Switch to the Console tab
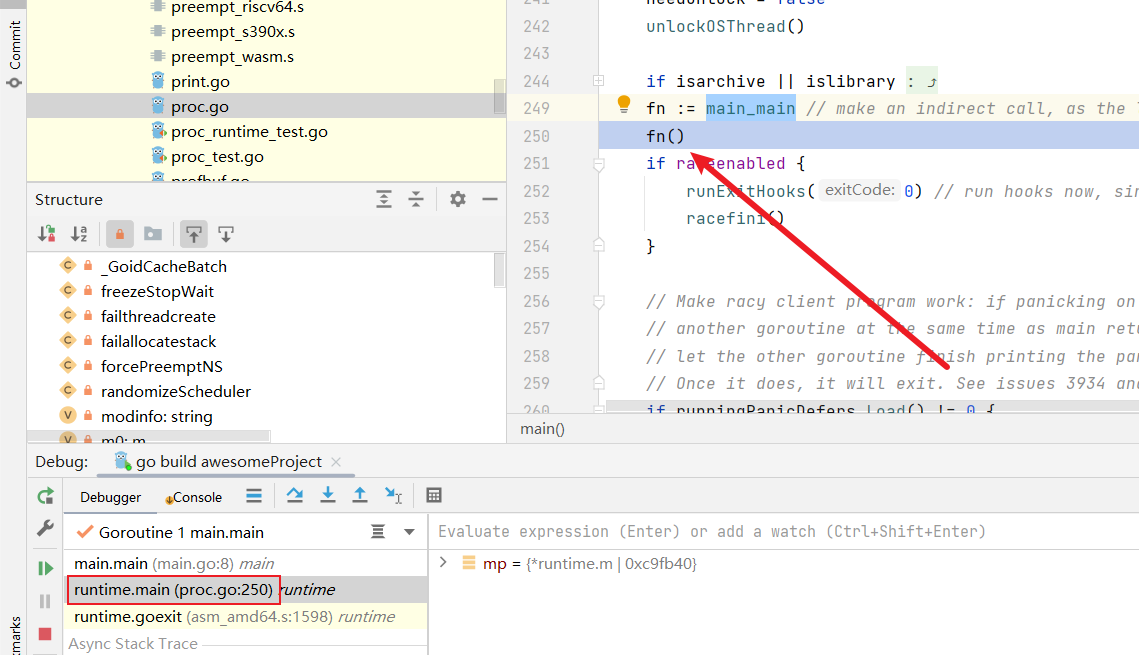 tap(196, 497)
